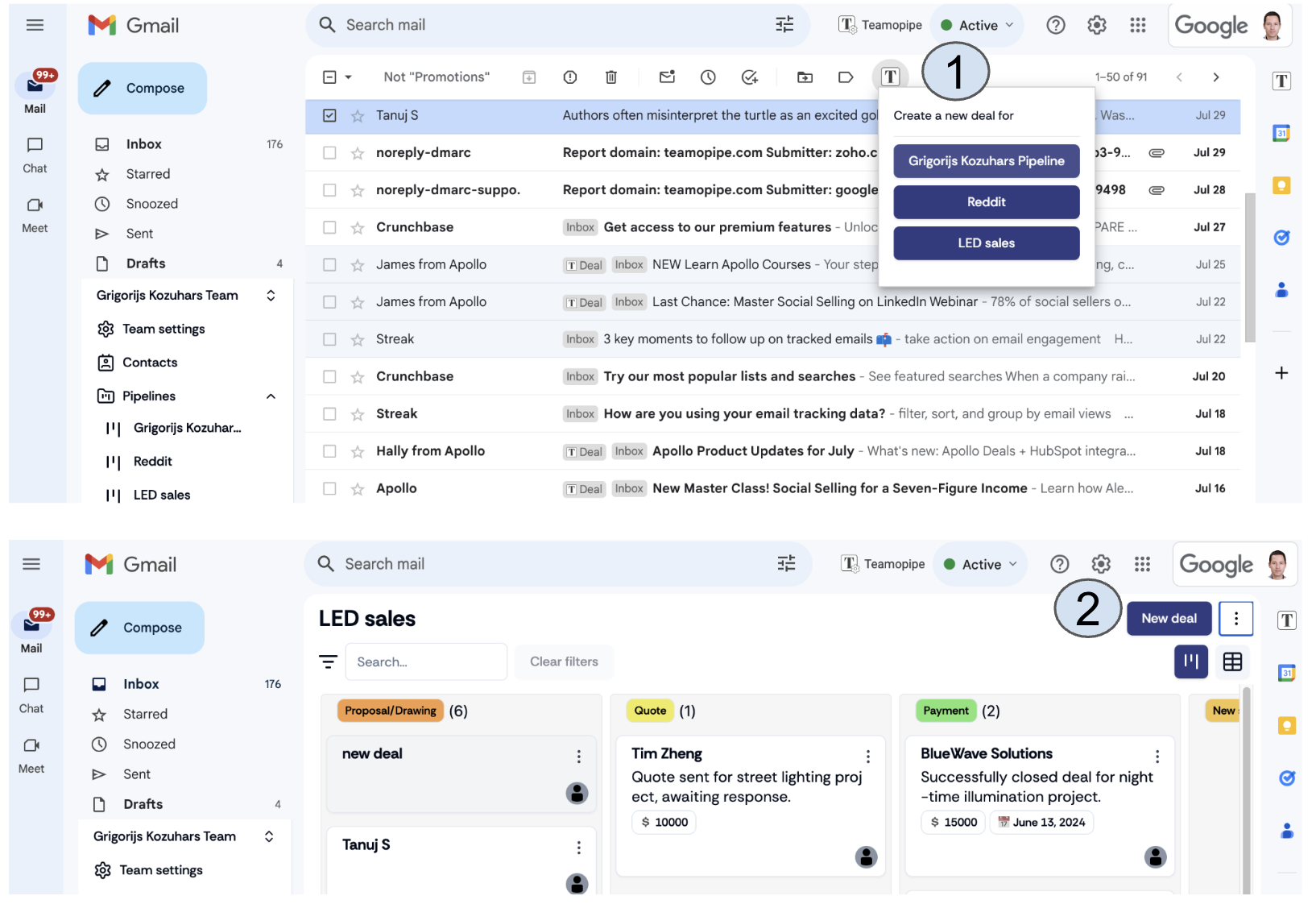Check the Streak Jul 22 email checkbox
The image size is (1316, 904).
pyautogui.click(x=329, y=339)
